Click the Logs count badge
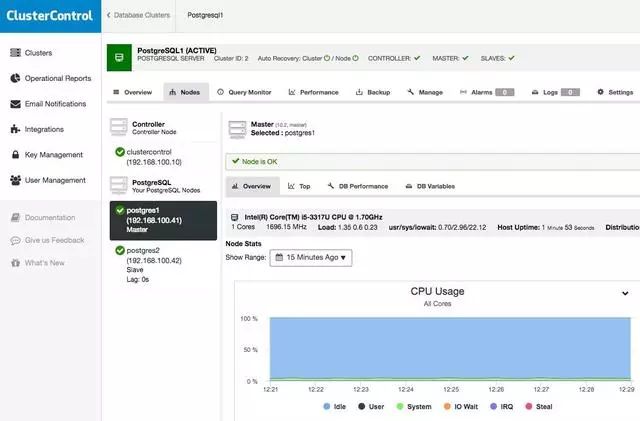Image resolution: width=640 pixels, height=421 pixels. [x=570, y=92]
